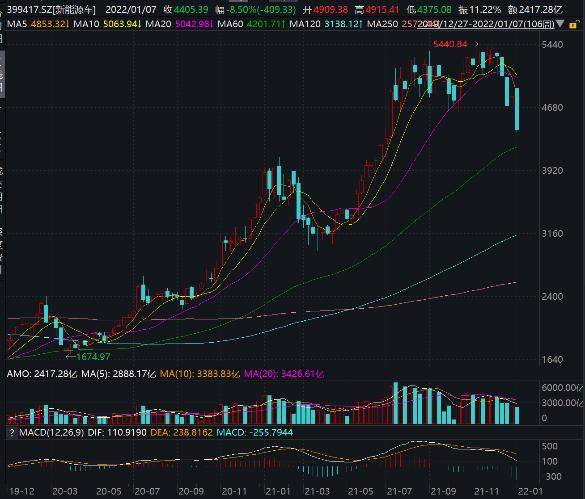The width and height of the screenshot is (585, 499).
Task: Click the orange lock icon at top right
Action: click(x=573, y=25)
